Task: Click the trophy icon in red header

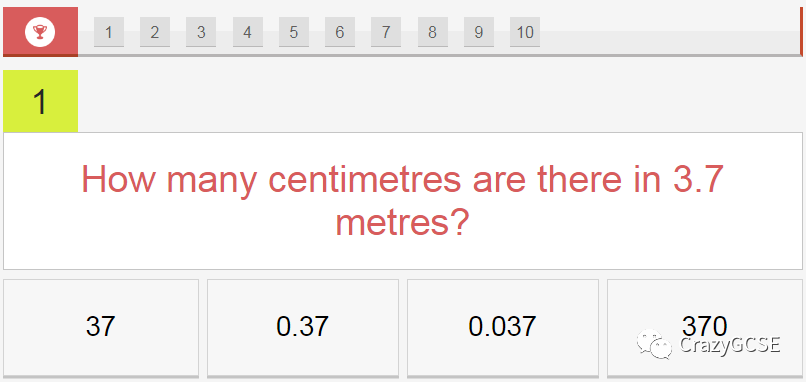Action: point(40,32)
